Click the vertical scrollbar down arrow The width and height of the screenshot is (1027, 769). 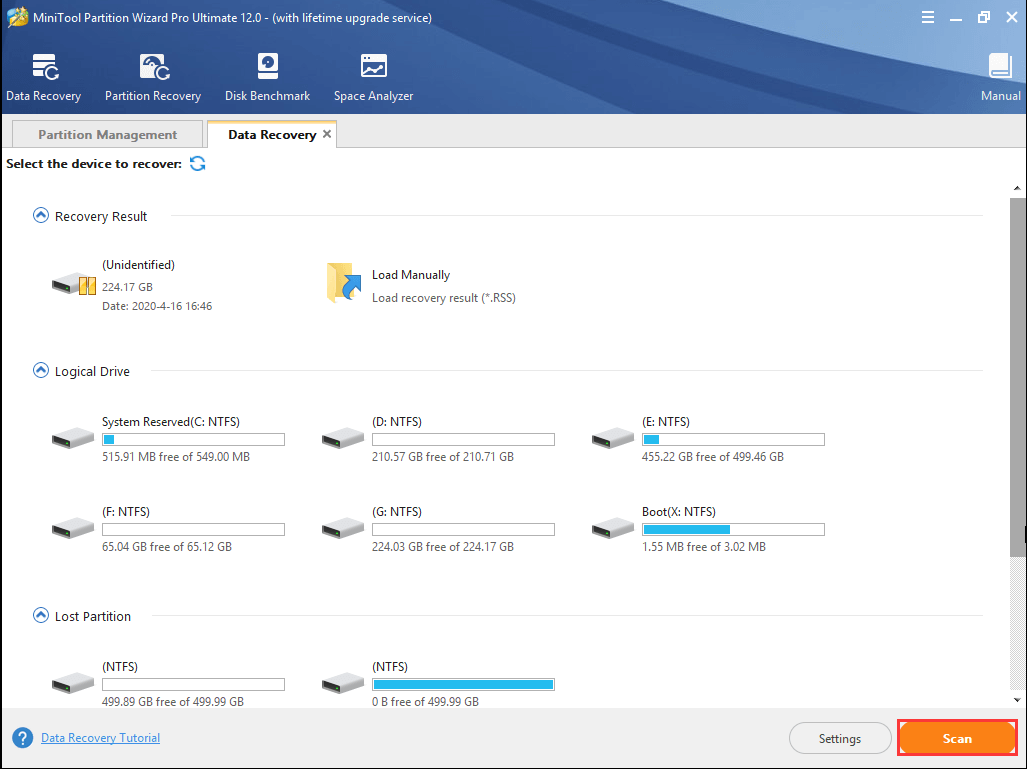[x=1017, y=700]
